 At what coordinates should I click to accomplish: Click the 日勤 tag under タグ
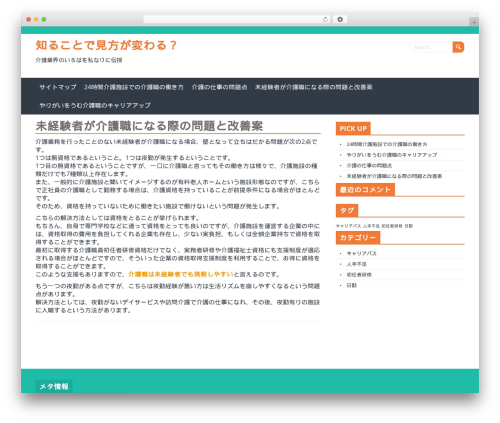(409, 226)
